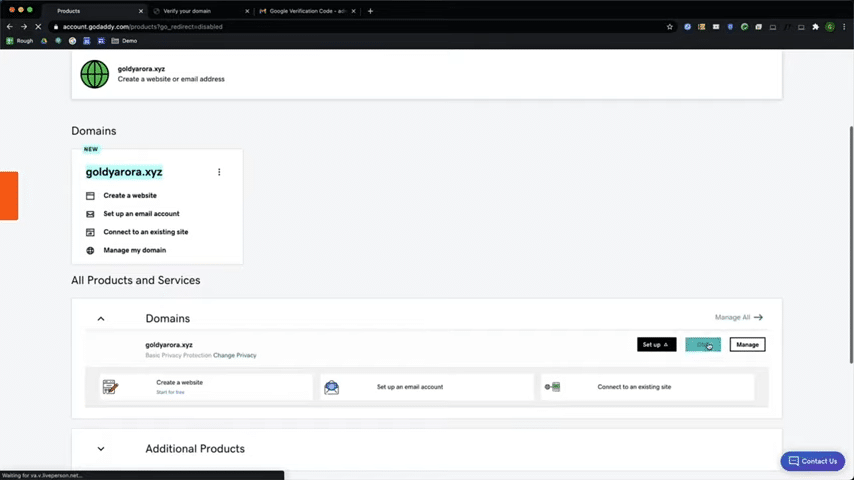The height and width of the screenshot is (480, 854).
Task: Open a new browser tab
Action: click(370, 11)
